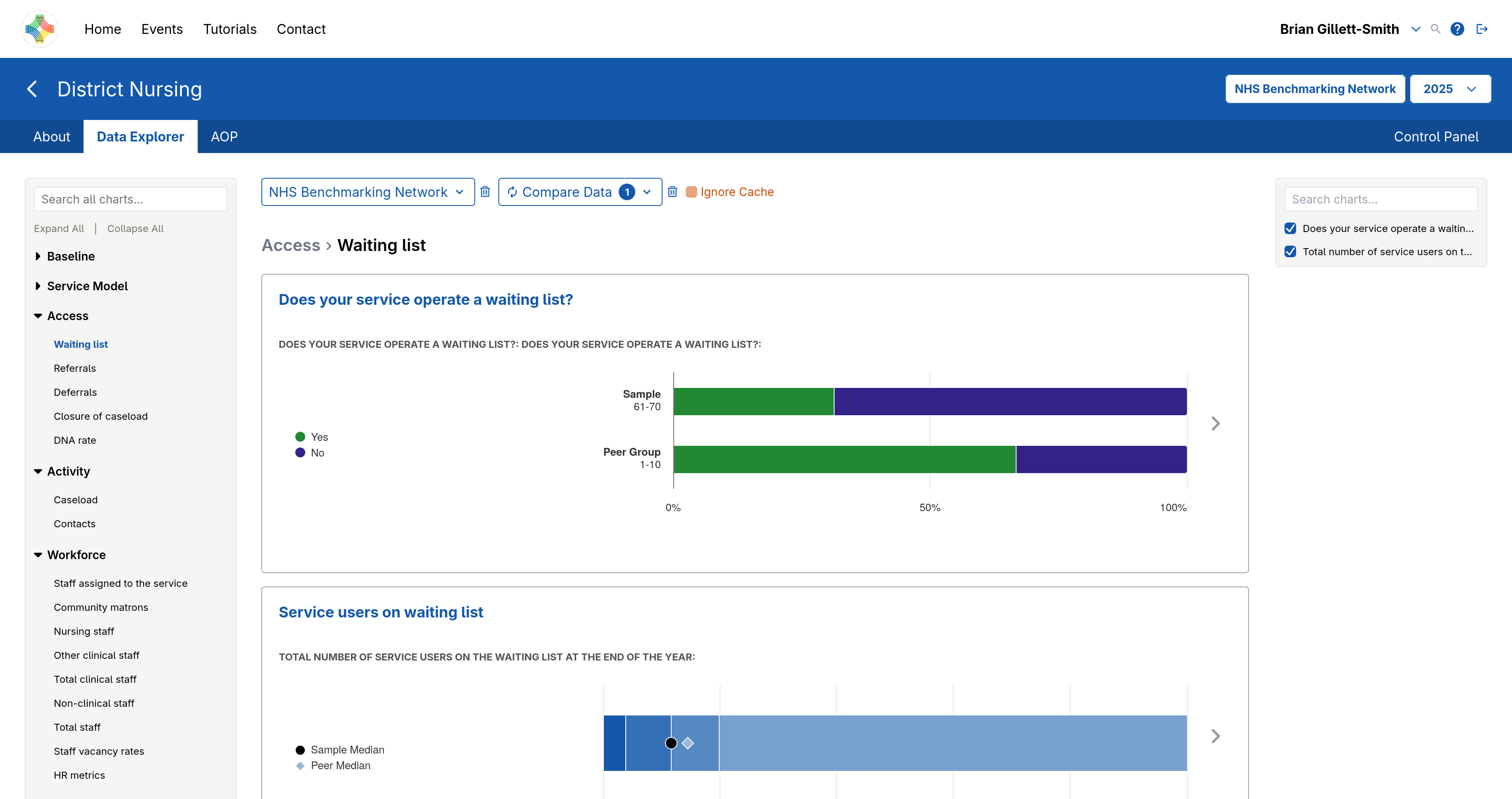The width and height of the screenshot is (1512, 799).
Task: Open the Control Panel link
Action: (x=1435, y=137)
